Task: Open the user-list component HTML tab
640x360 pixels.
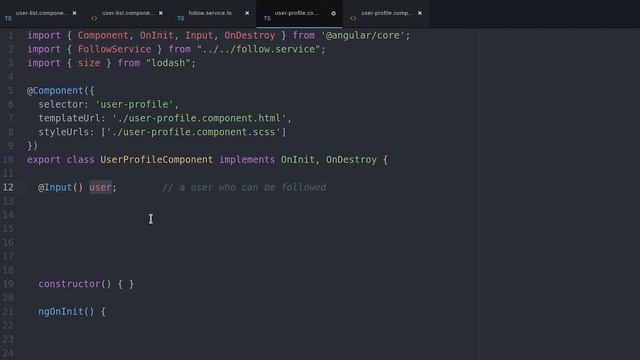Action: click(128, 13)
